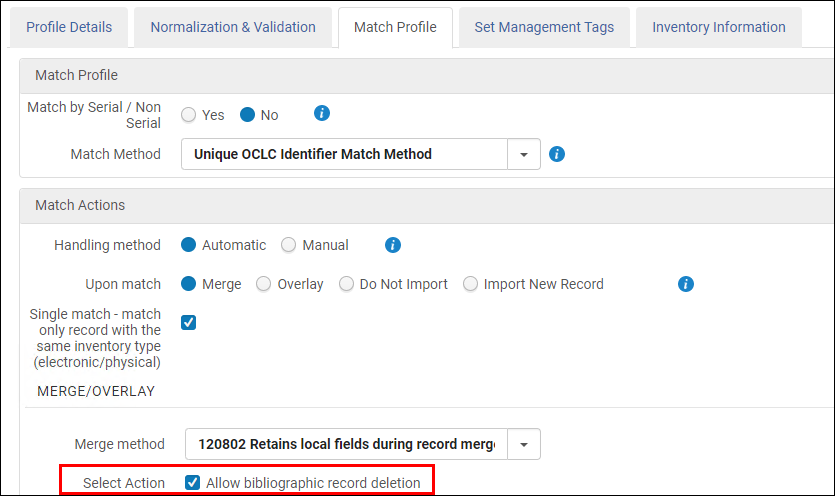Click the Merge method label
The height and width of the screenshot is (496, 835).
(119, 444)
